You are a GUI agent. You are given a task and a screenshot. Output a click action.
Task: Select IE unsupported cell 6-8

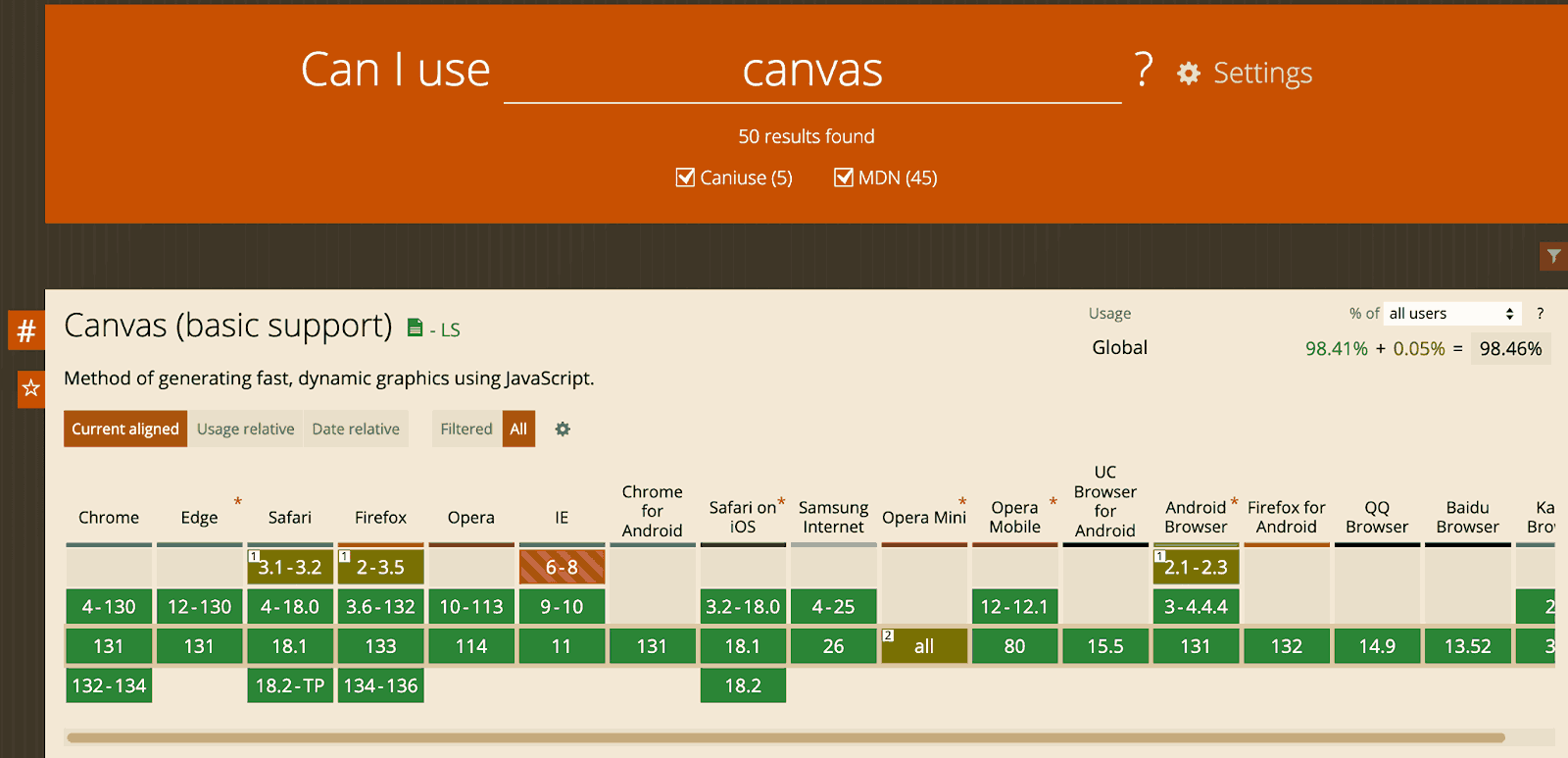(562, 567)
